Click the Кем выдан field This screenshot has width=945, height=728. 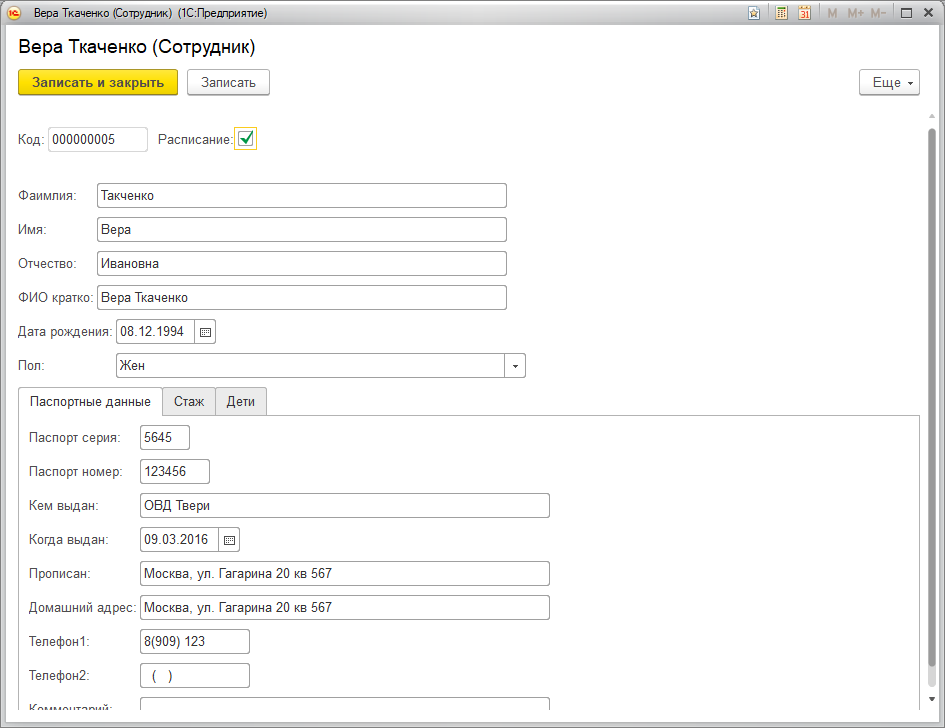tap(345, 506)
